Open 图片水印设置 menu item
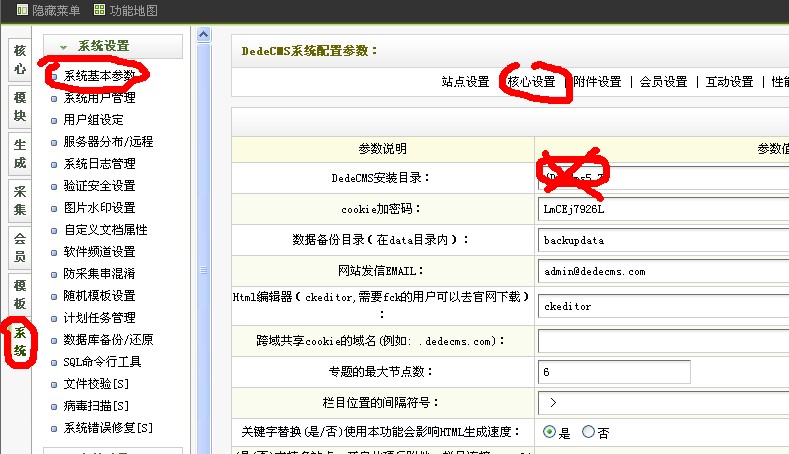The width and height of the screenshot is (789, 454). 99,208
